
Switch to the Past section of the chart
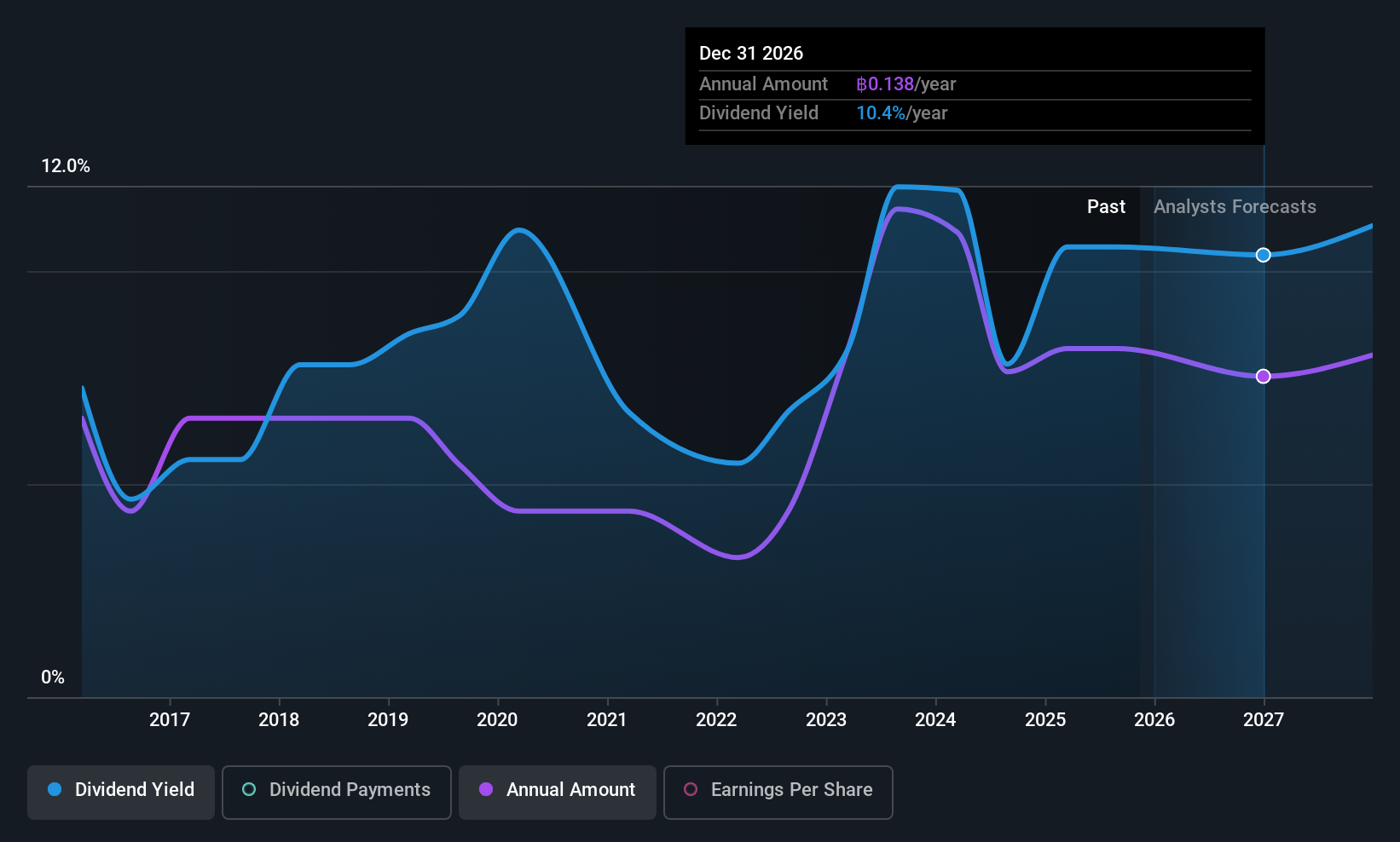pyautogui.click(x=1106, y=206)
